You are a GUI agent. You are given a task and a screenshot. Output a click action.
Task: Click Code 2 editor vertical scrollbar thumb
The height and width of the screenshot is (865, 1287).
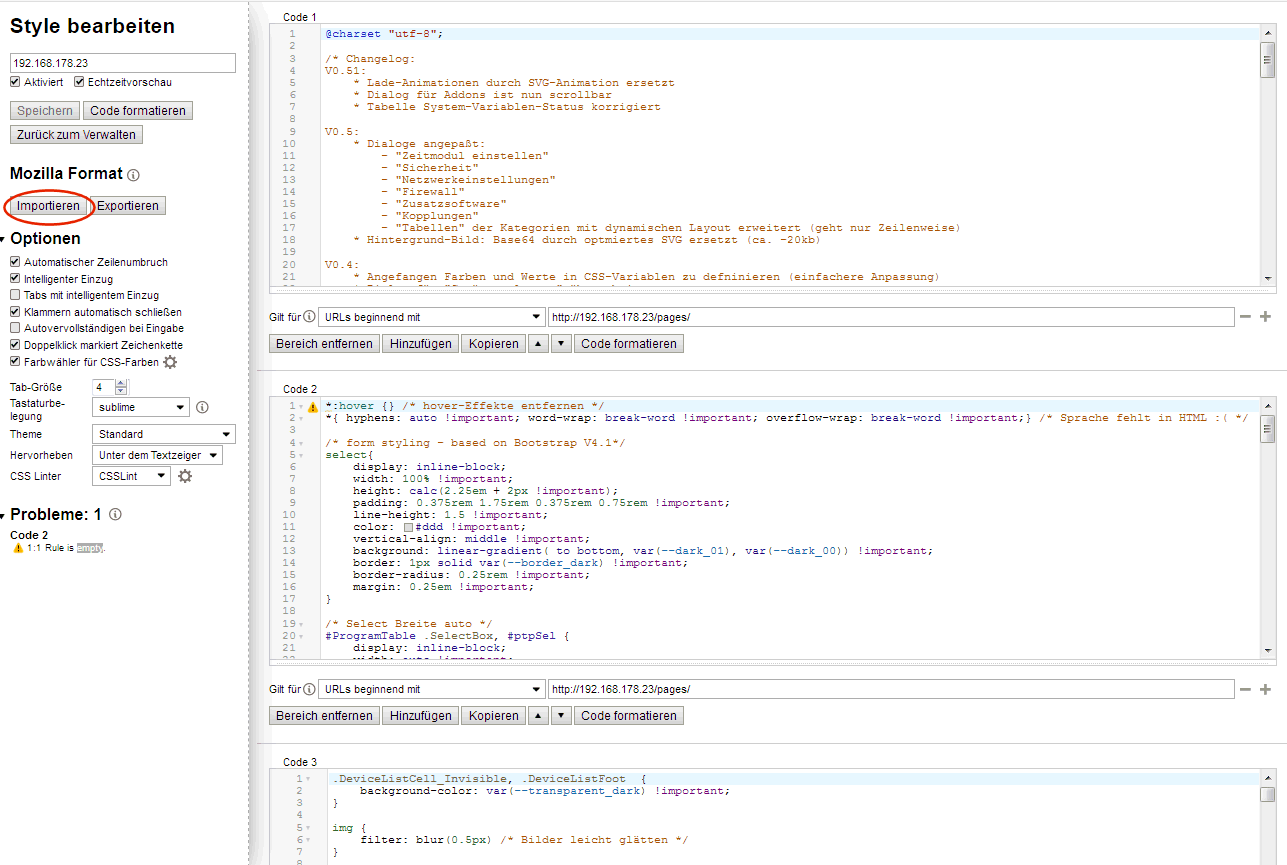click(1267, 429)
